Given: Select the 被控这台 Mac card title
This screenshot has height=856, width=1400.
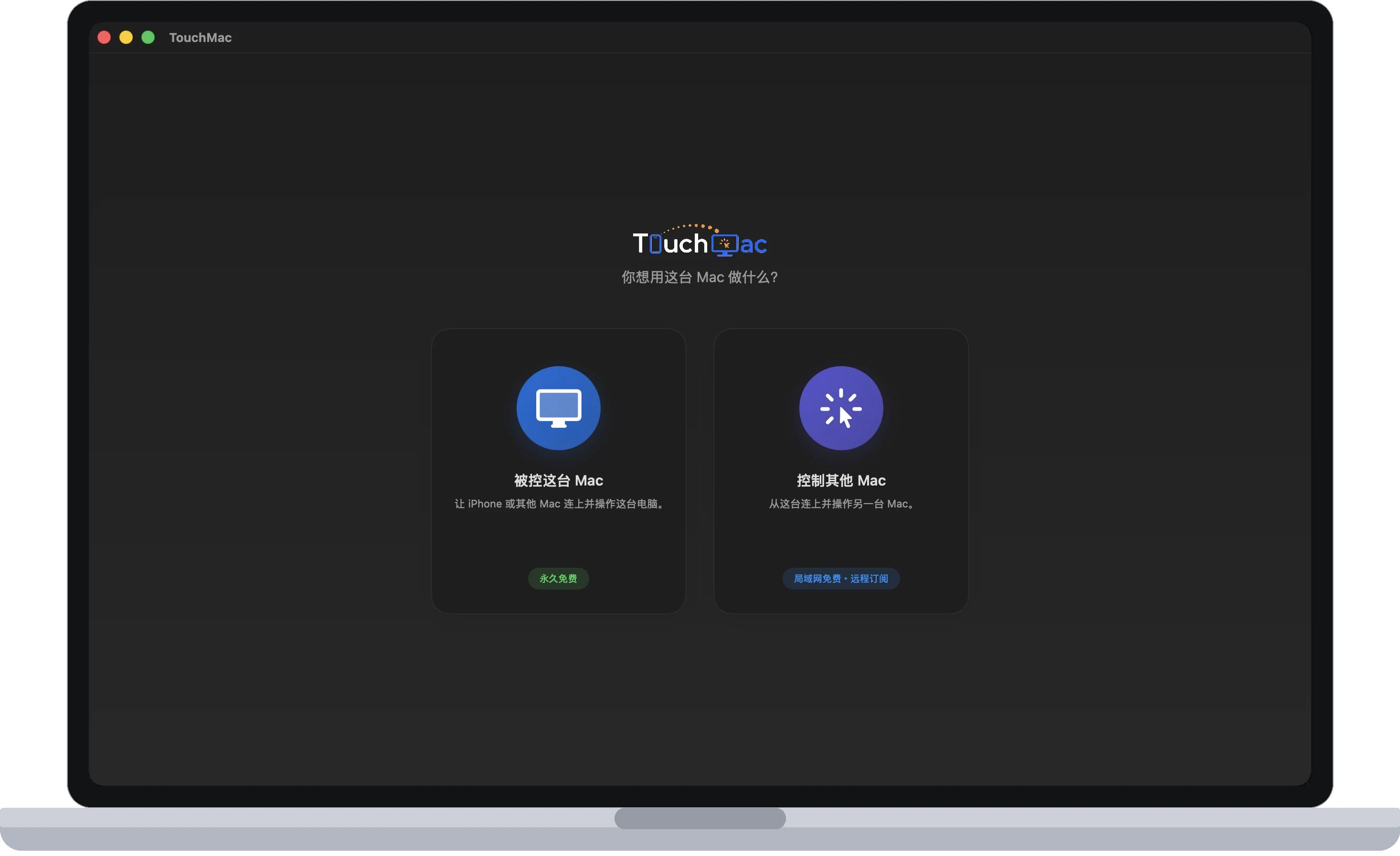Looking at the screenshot, I should (x=558, y=481).
